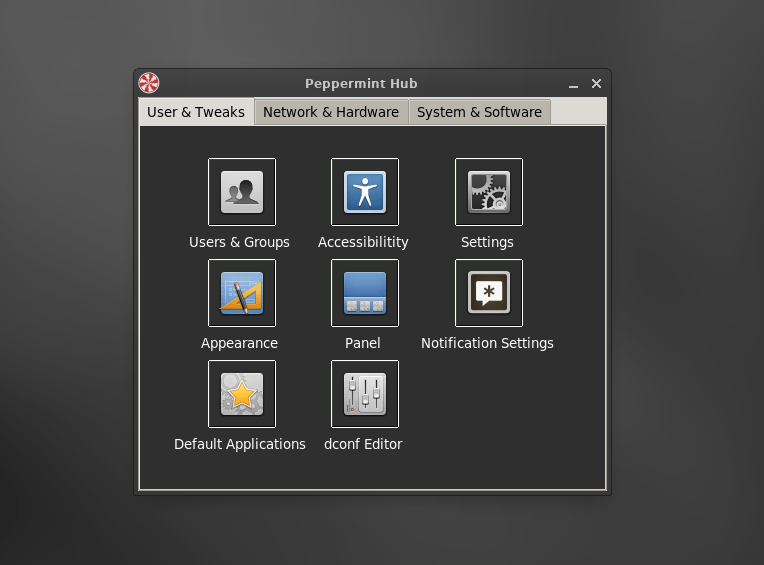764x565 pixels.
Task: Click the "Peppermint Hub" window title text
Action: click(361, 84)
